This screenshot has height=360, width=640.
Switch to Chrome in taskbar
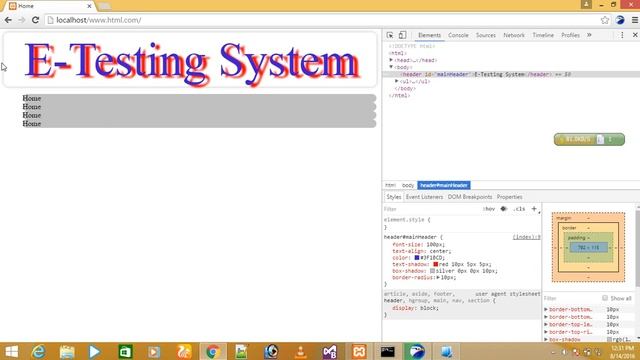pyautogui.click(x=212, y=351)
